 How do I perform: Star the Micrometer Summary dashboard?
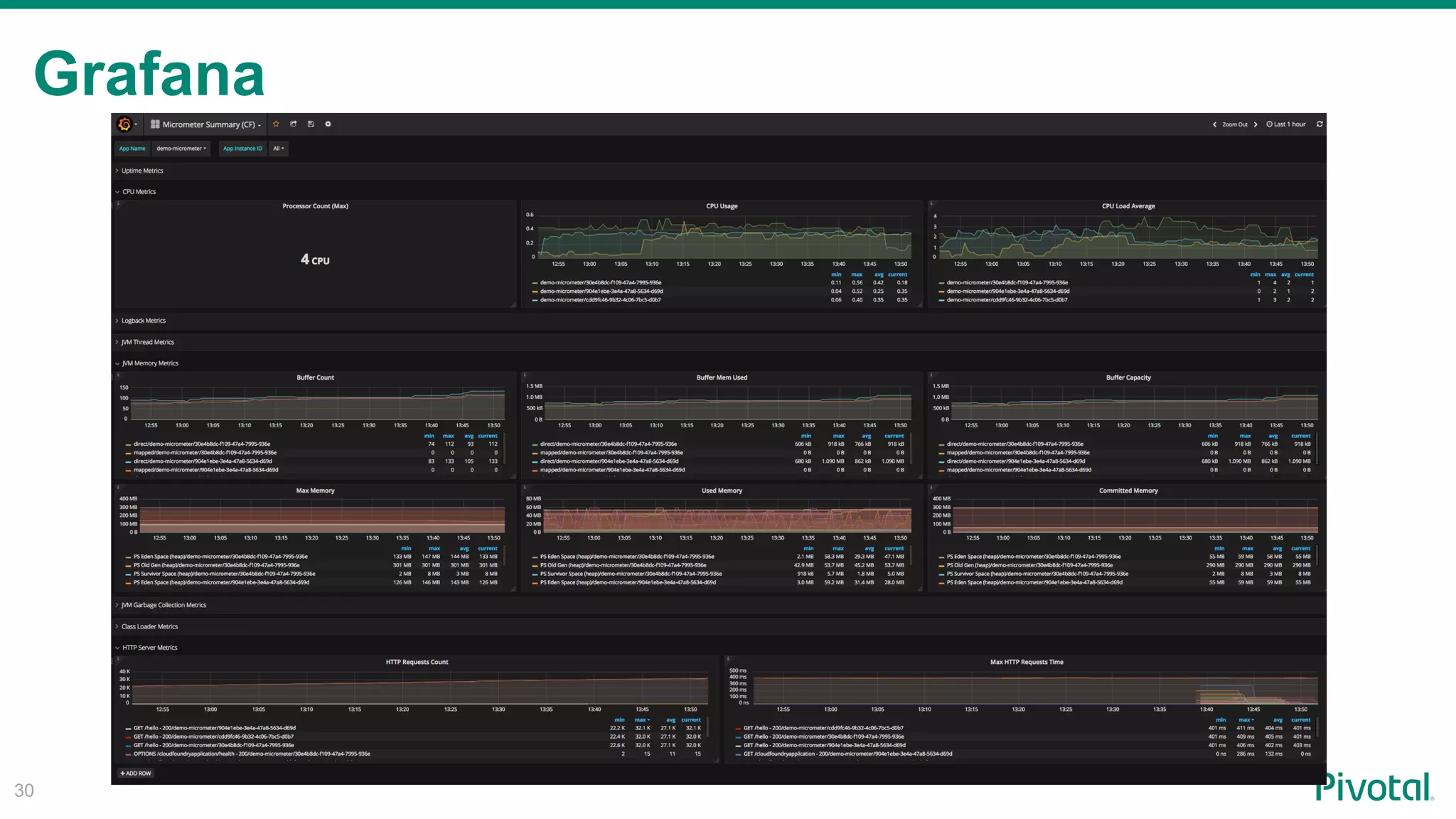pyautogui.click(x=276, y=124)
